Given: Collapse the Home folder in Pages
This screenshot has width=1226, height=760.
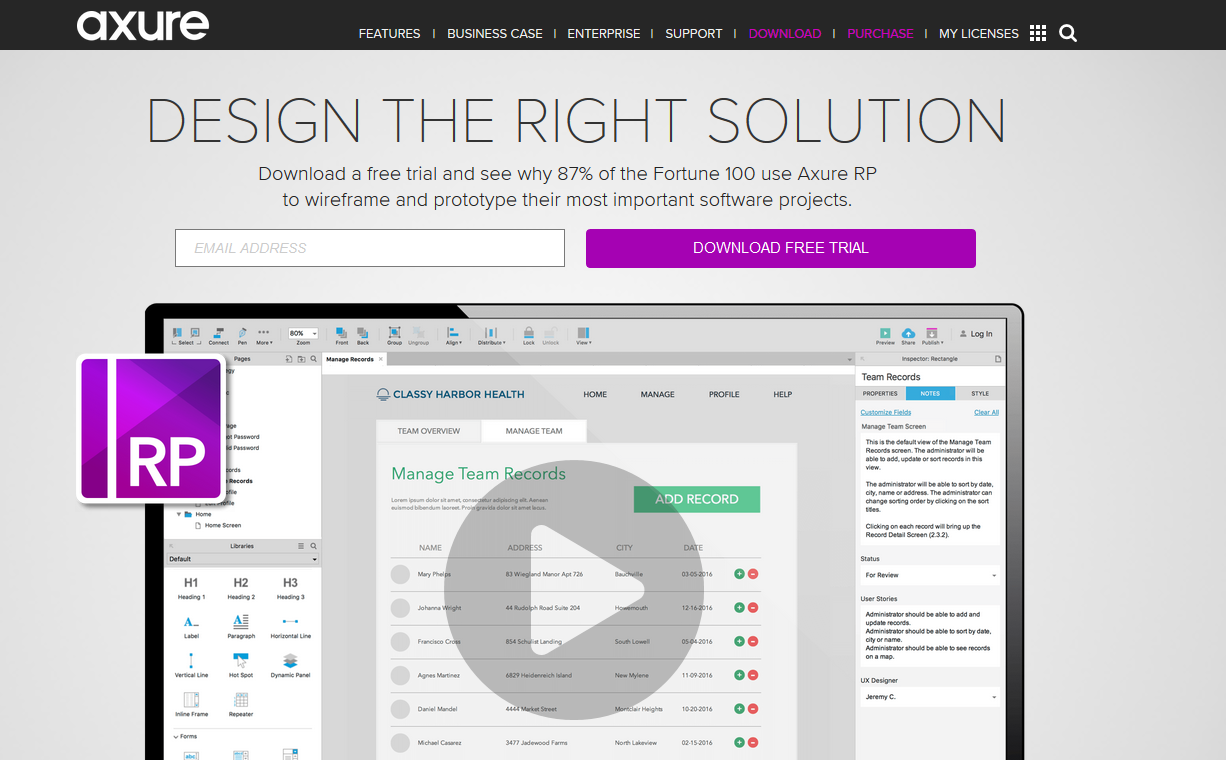Looking at the screenshot, I should click(x=179, y=514).
